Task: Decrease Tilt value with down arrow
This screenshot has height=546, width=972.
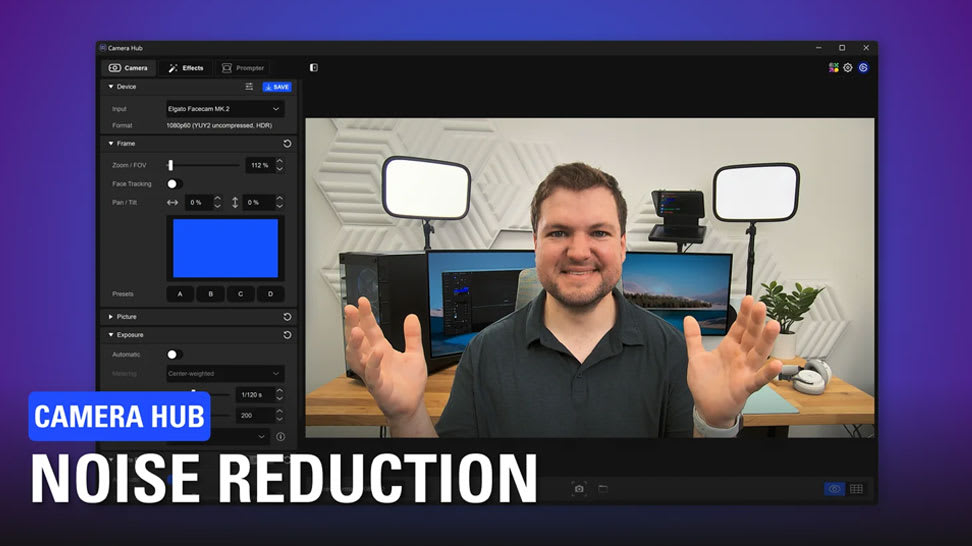Action: (280, 206)
